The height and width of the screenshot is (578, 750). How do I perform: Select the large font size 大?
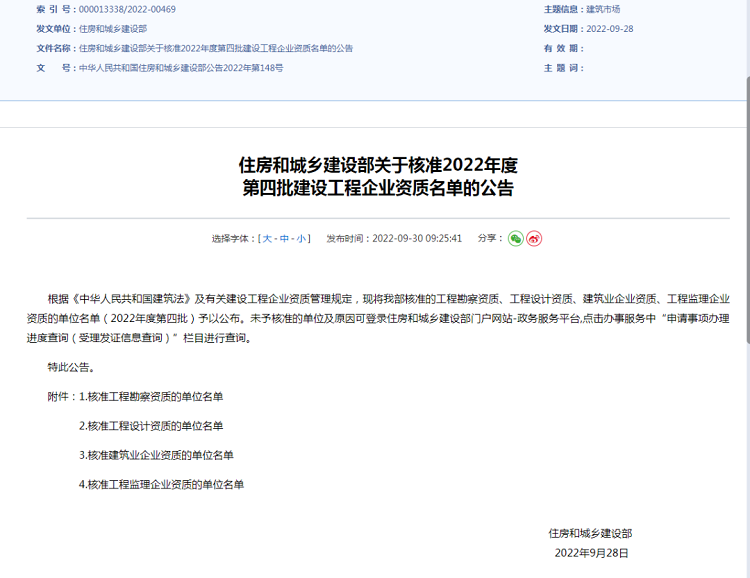pos(267,239)
